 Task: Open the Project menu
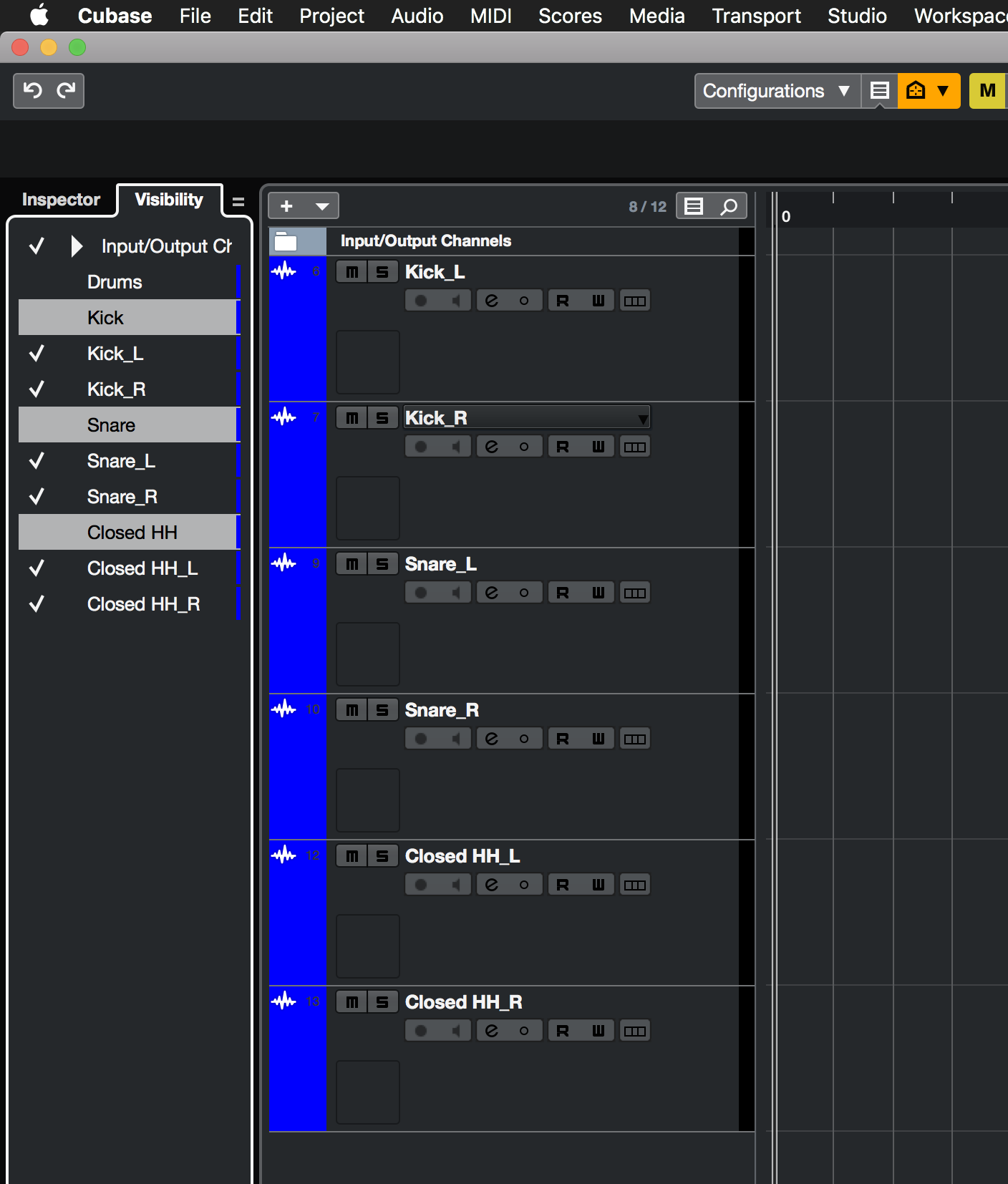(x=331, y=16)
